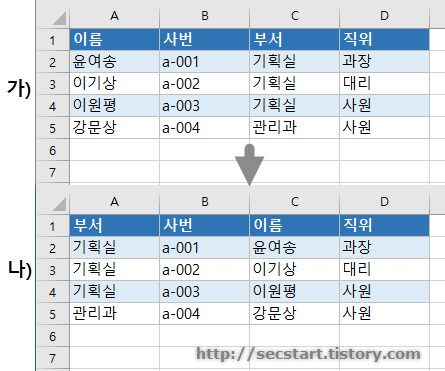Click the 과장 cell in sheet 나

tap(384, 247)
